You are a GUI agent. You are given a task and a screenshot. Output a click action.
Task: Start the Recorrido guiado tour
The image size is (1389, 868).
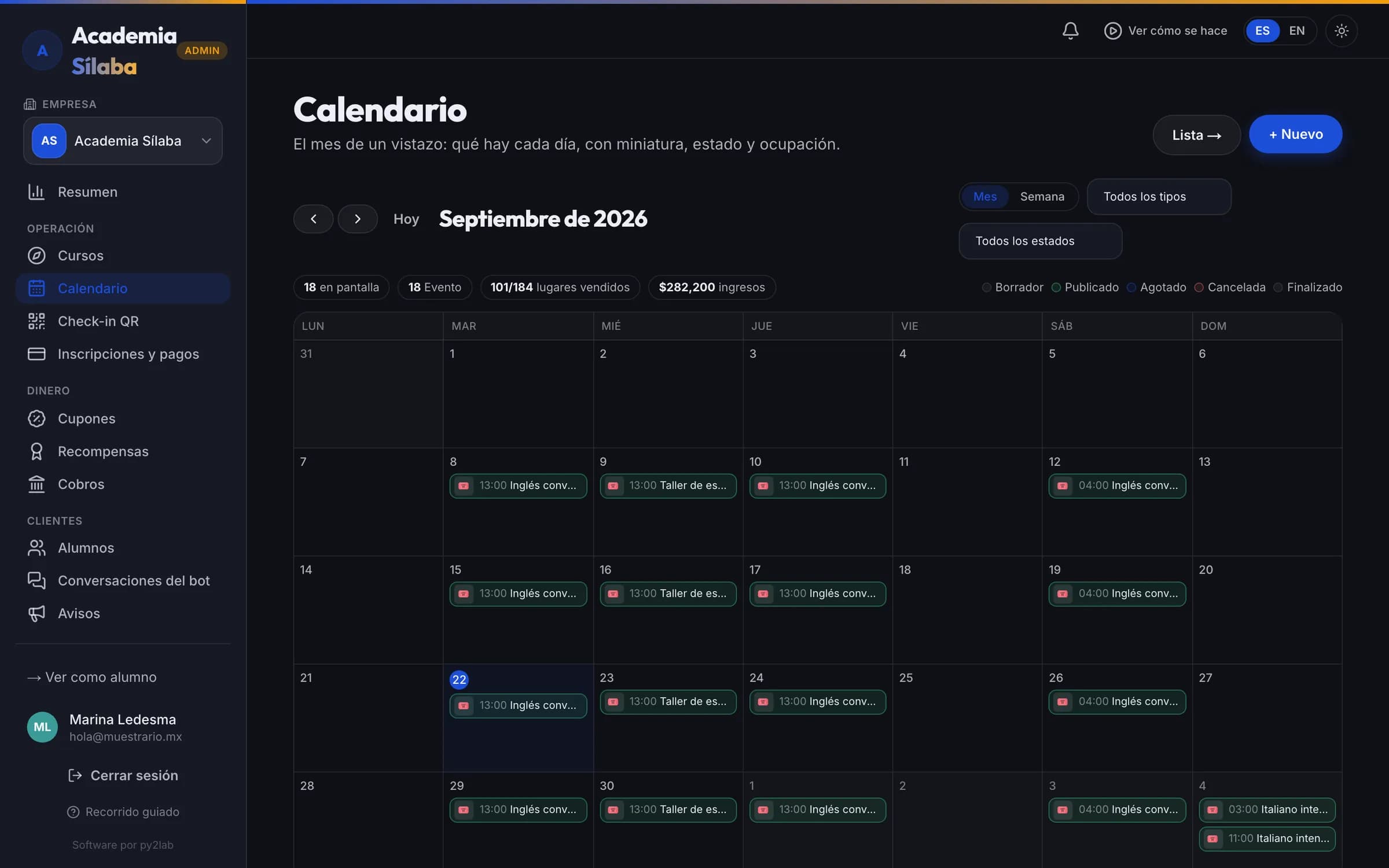click(x=123, y=812)
